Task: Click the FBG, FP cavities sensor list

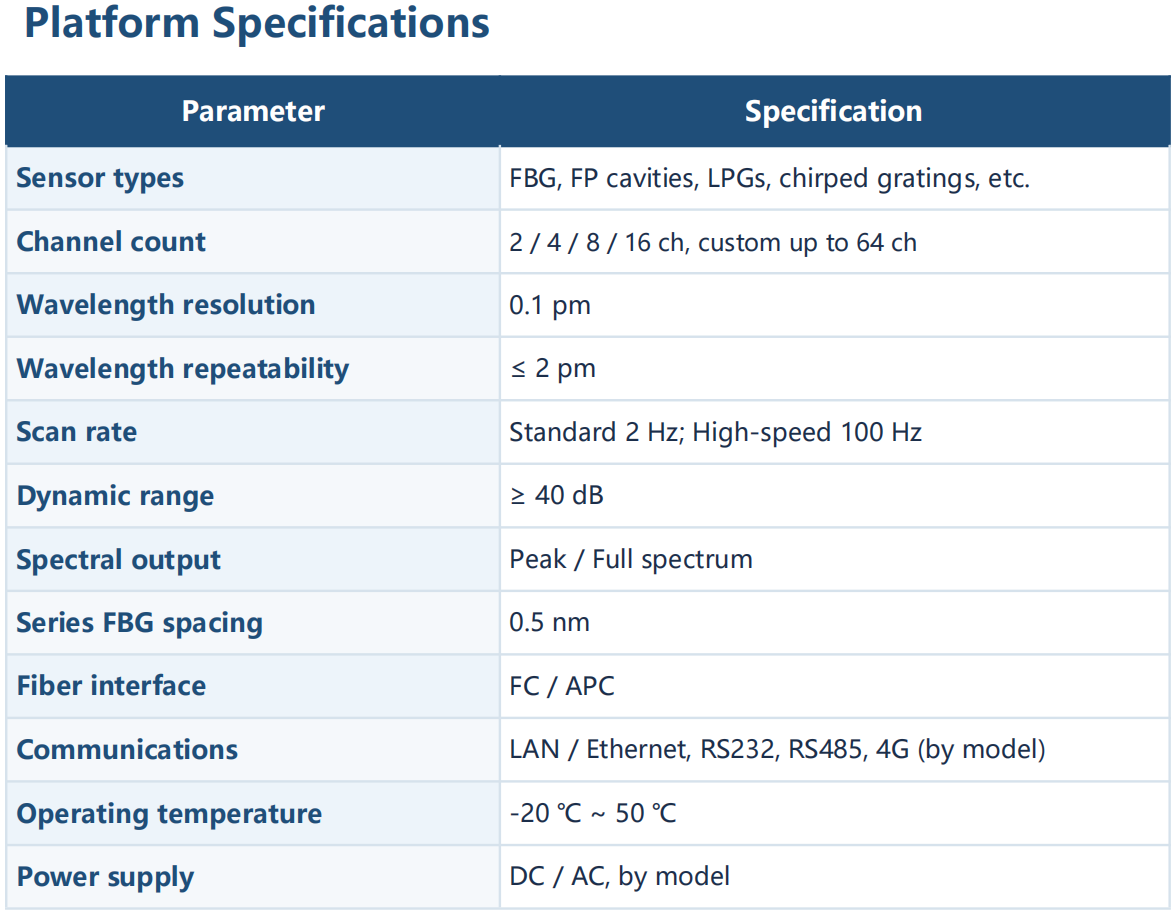Action: pos(769,179)
